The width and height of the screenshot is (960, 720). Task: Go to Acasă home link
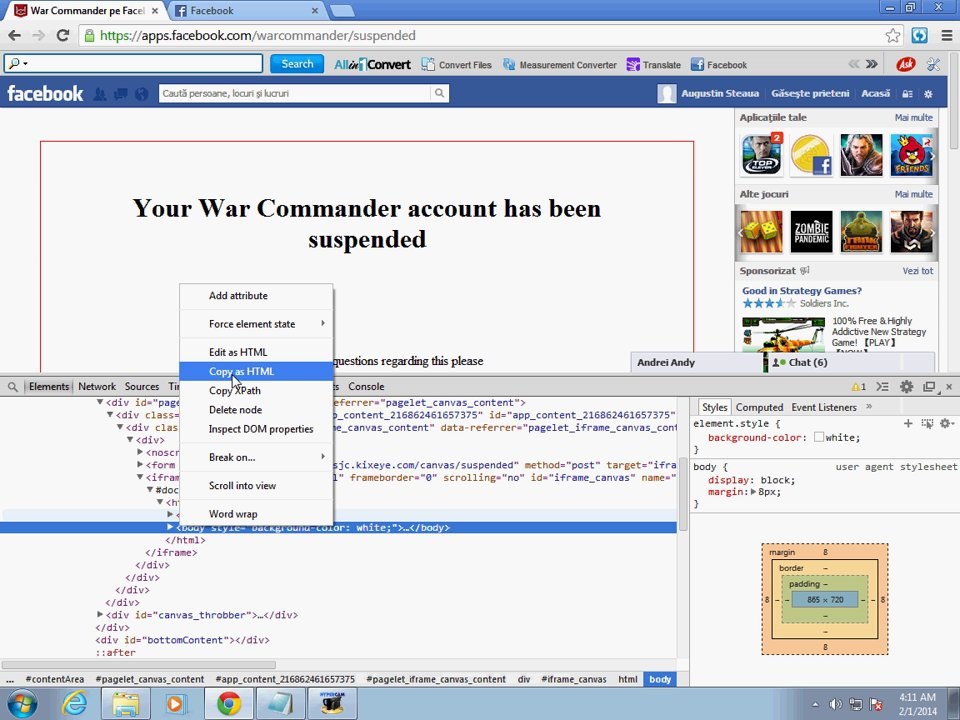pos(876,93)
